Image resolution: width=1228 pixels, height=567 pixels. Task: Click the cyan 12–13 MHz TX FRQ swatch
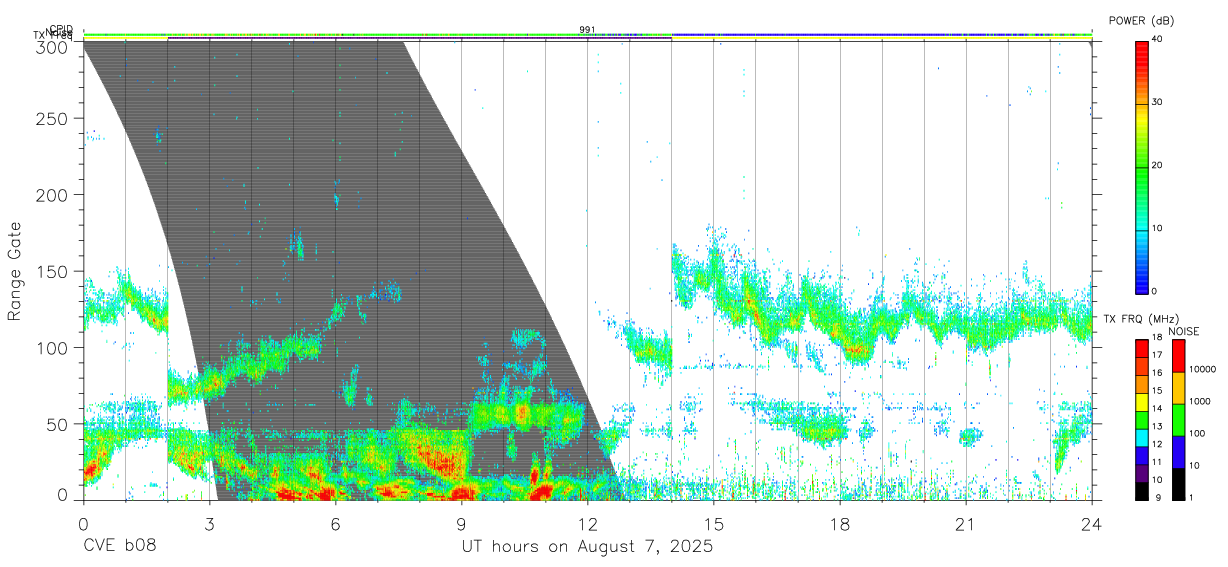coord(1142,436)
